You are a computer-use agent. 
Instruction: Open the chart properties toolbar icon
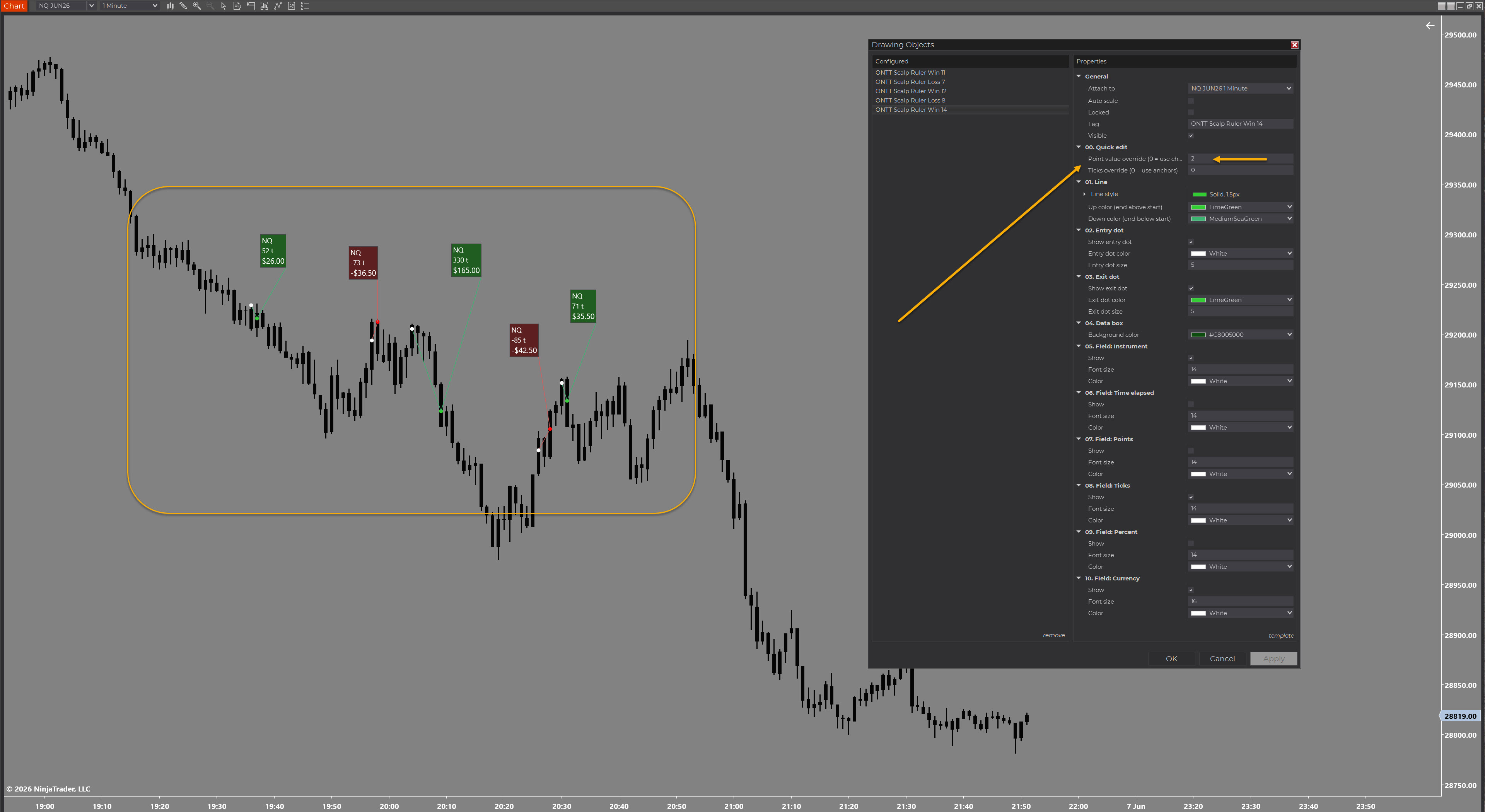click(292, 6)
